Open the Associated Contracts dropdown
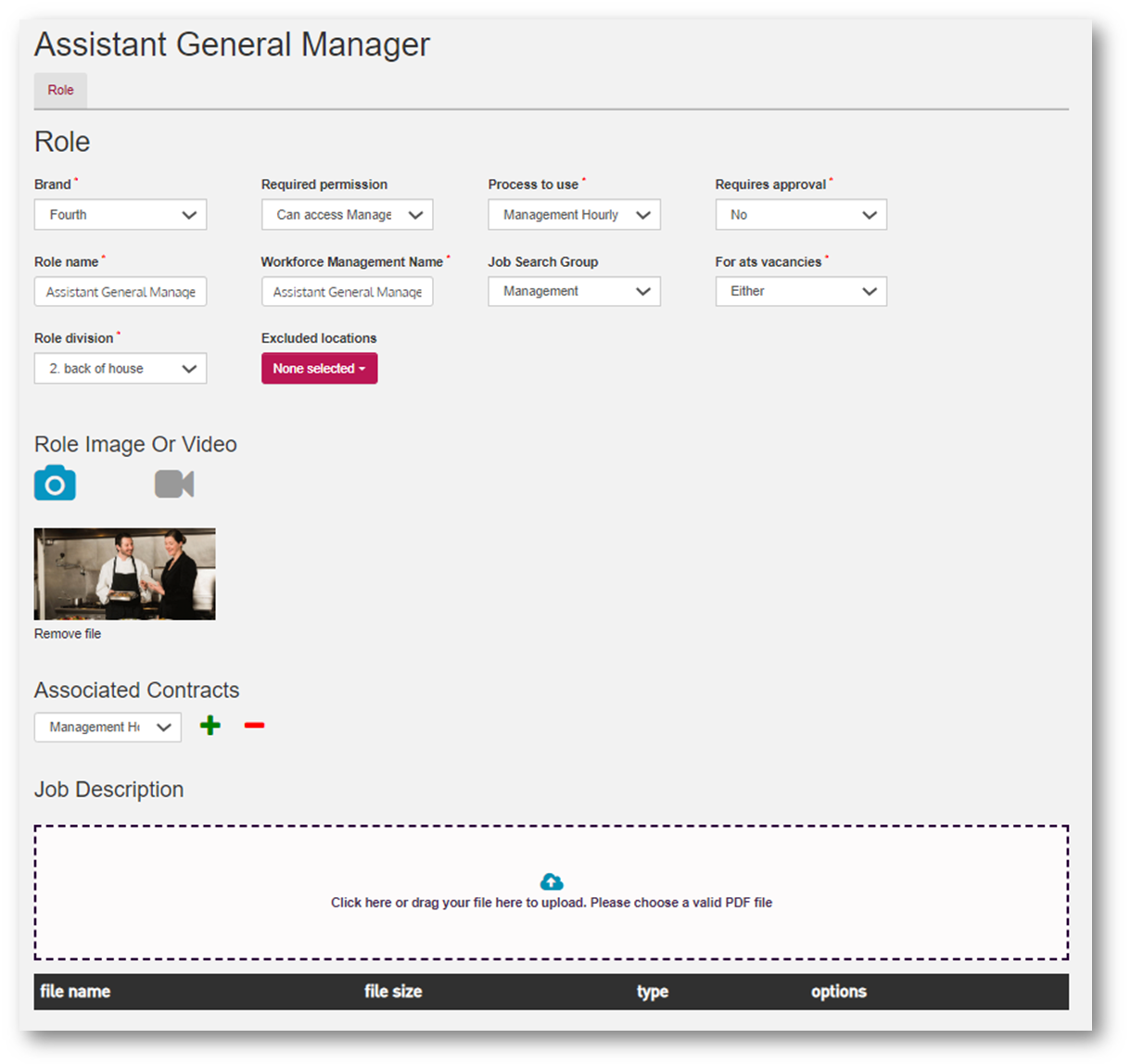1131x1064 pixels. [108, 728]
